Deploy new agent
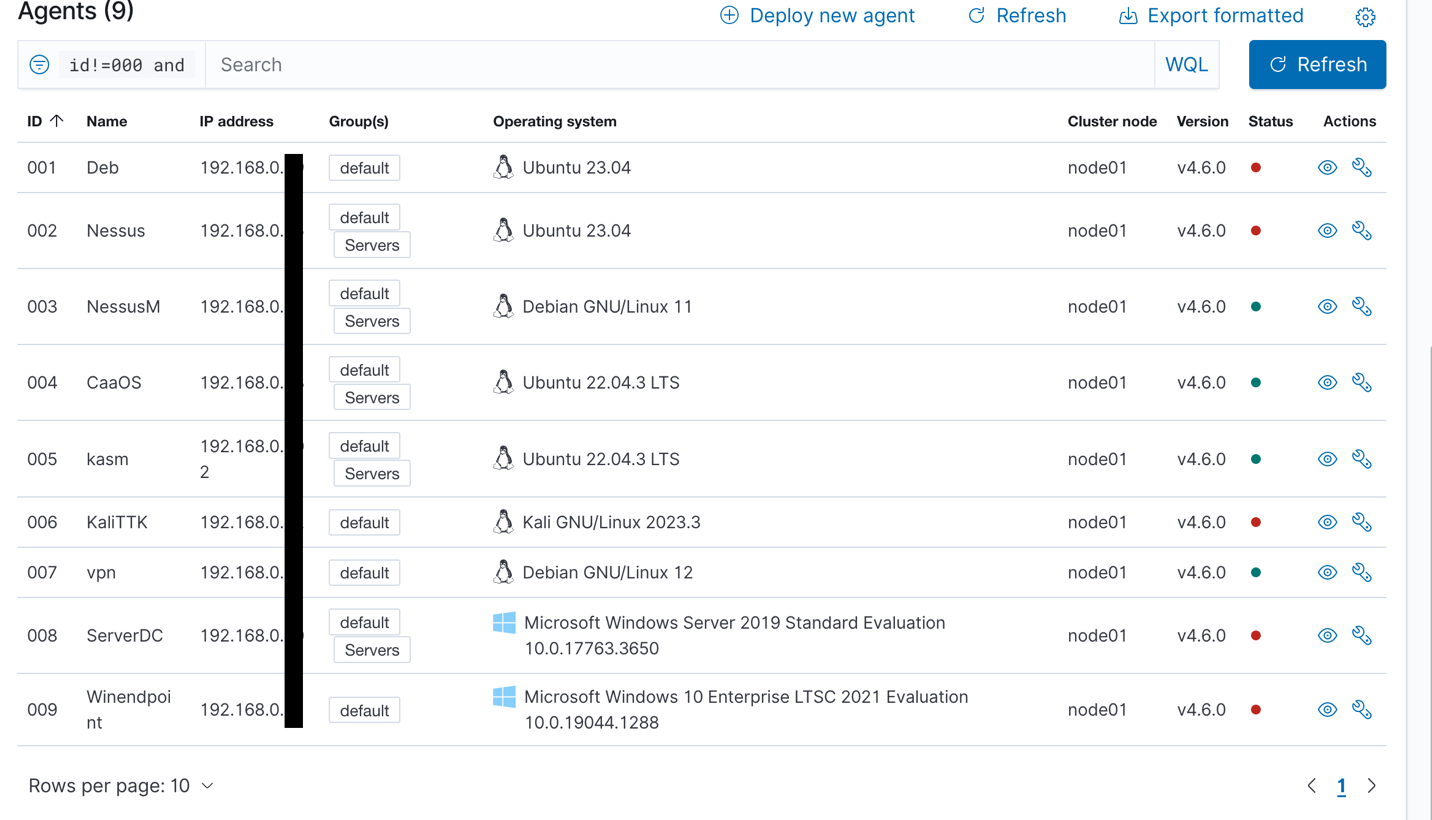This screenshot has width=1432, height=820. tap(817, 16)
